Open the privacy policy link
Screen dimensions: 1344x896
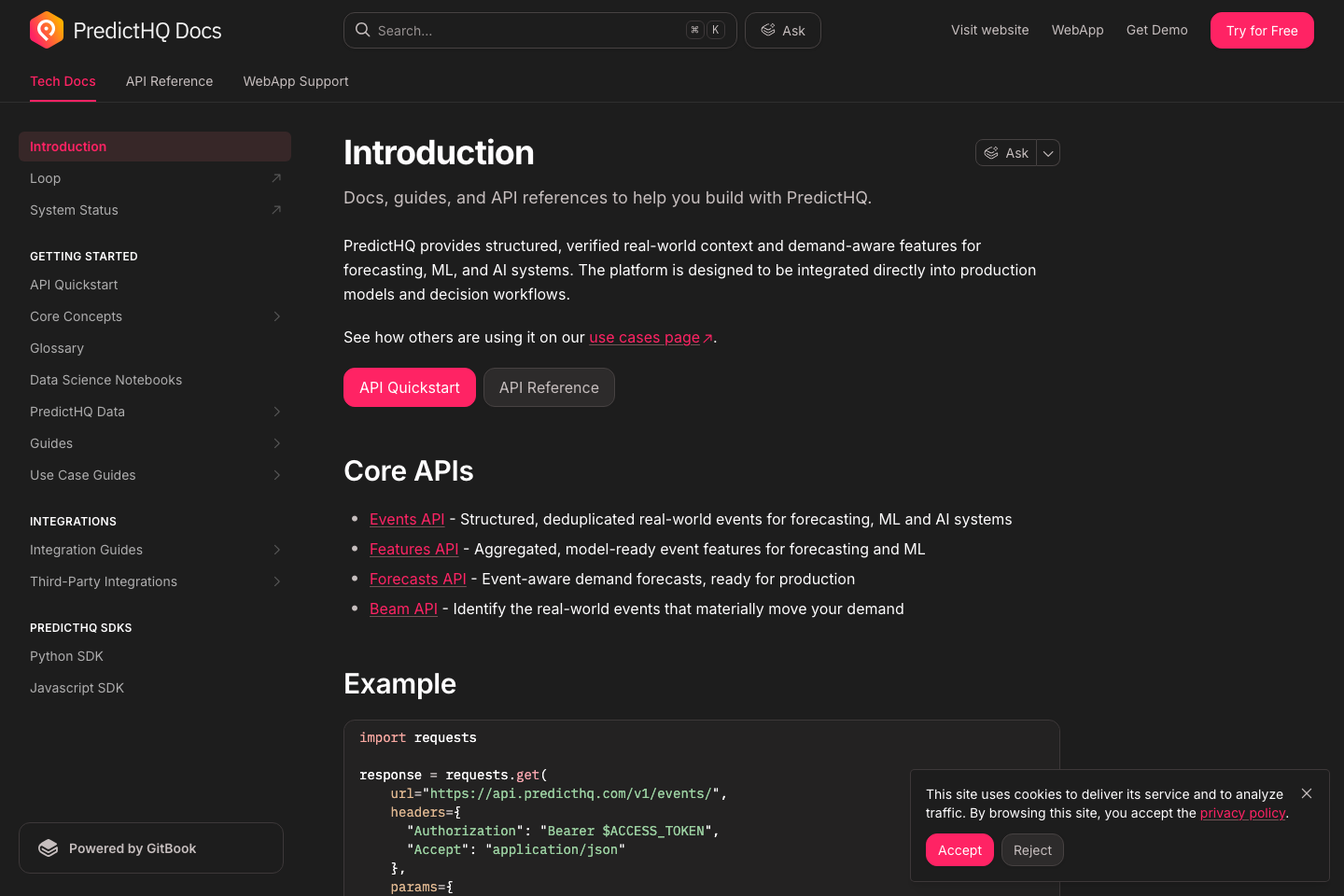click(1243, 812)
